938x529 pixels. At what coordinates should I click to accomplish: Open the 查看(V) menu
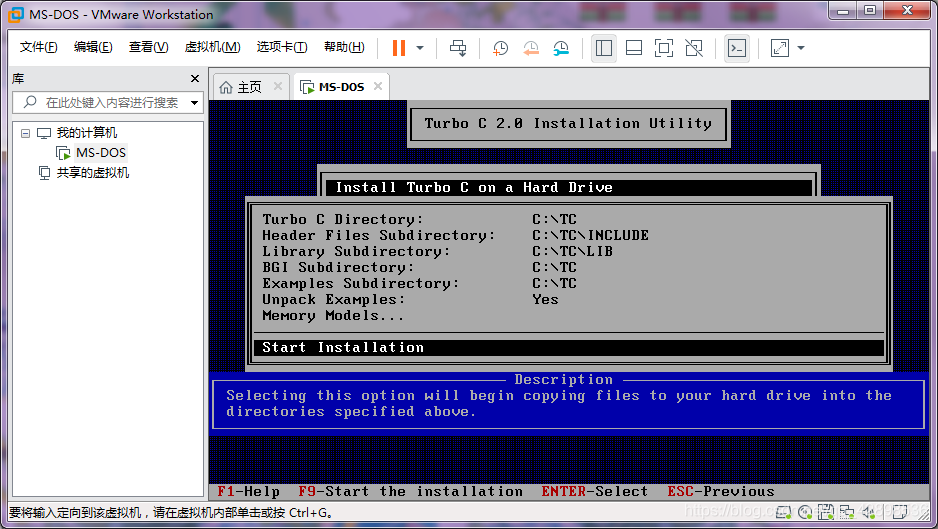pyautogui.click(x=148, y=47)
